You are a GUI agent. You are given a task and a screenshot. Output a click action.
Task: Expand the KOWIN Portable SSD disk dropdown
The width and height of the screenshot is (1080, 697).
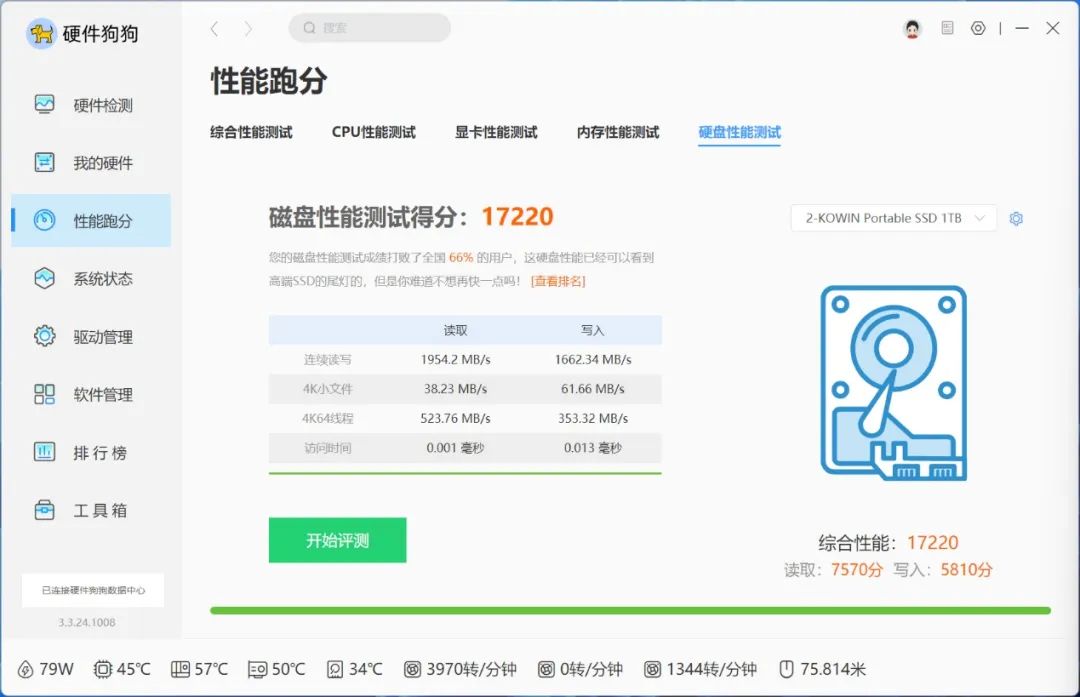tap(893, 218)
